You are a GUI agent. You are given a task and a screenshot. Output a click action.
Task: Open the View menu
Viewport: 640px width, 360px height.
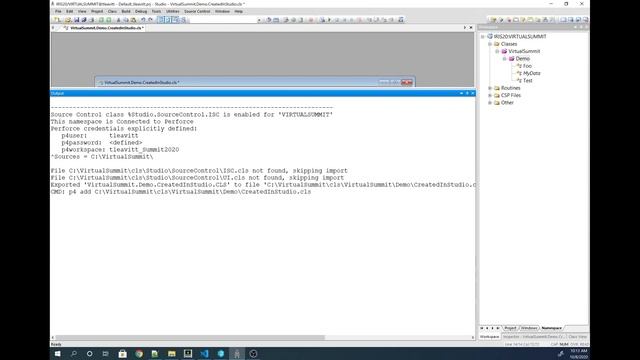[82, 11]
